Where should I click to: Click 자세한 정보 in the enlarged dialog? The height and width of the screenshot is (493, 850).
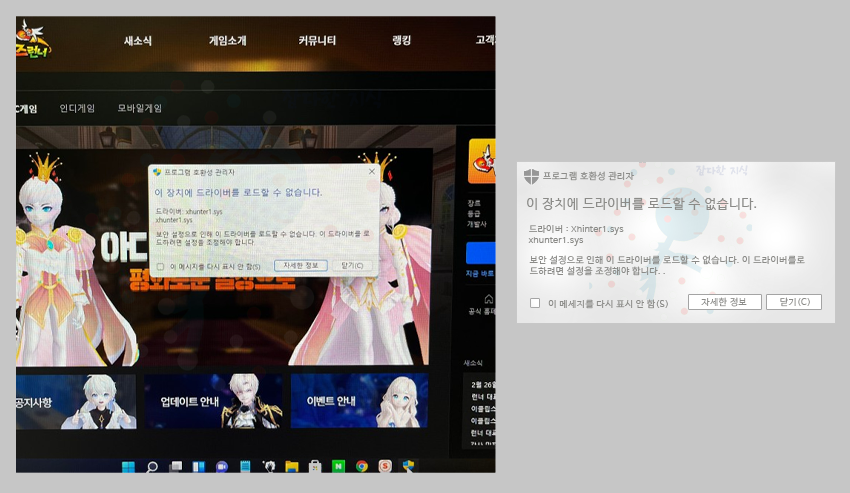(x=724, y=302)
